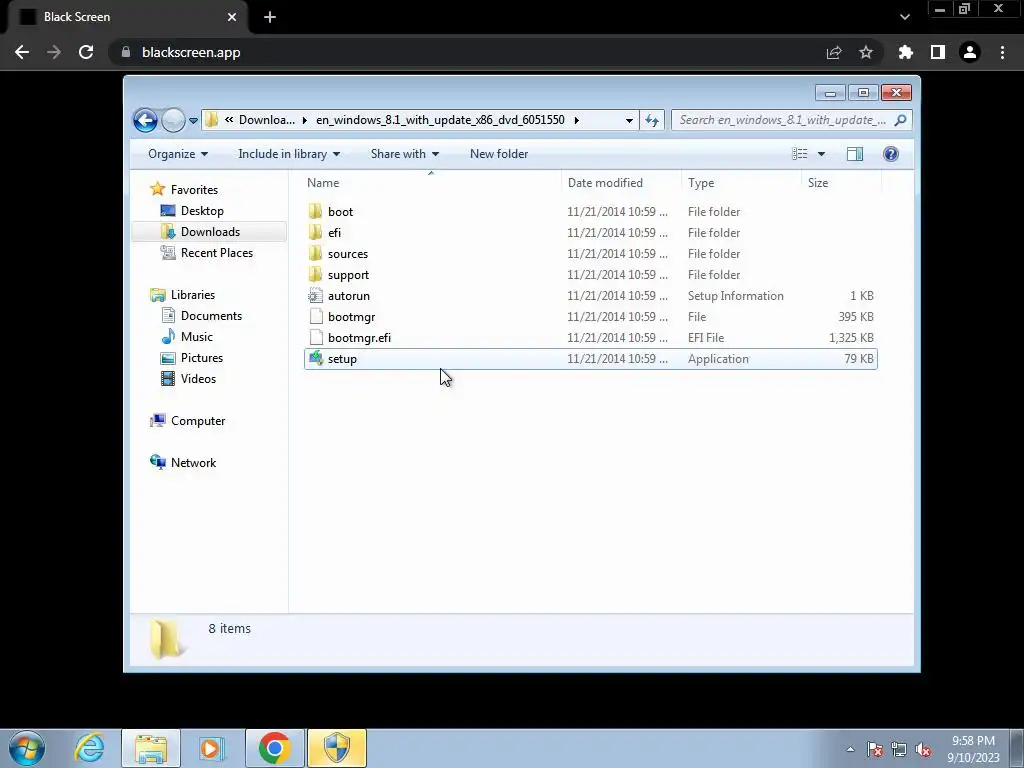Open the Organize menu
This screenshot has height=768, width=1024.
(x=178, y=154)
